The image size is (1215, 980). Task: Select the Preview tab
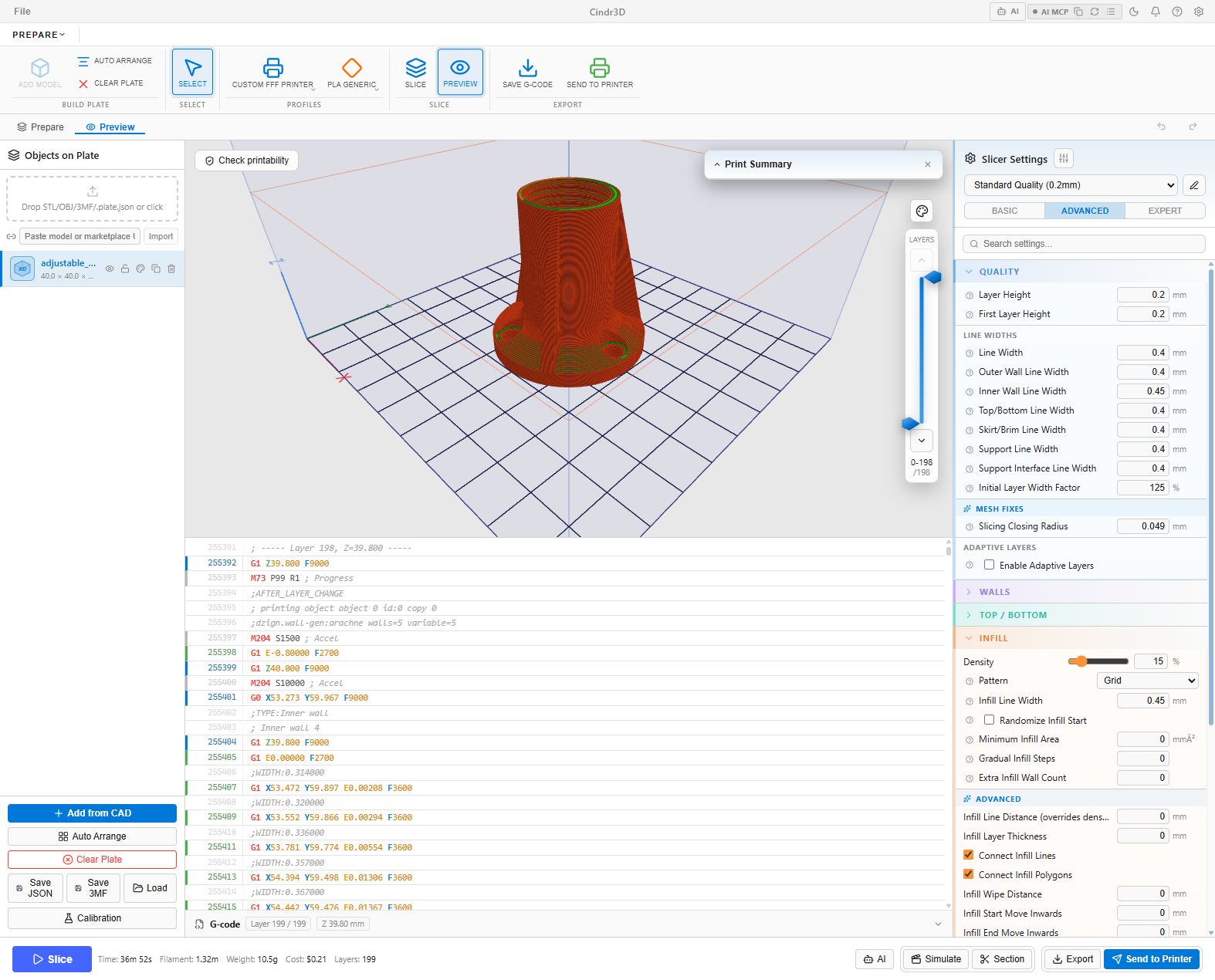click(110, 127)
